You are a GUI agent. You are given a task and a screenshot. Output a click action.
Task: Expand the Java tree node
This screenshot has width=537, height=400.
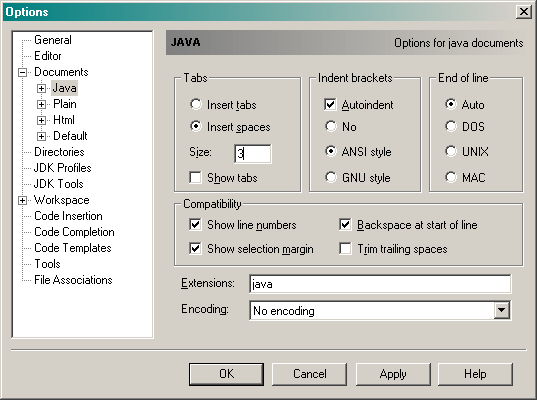click(41, 88)
